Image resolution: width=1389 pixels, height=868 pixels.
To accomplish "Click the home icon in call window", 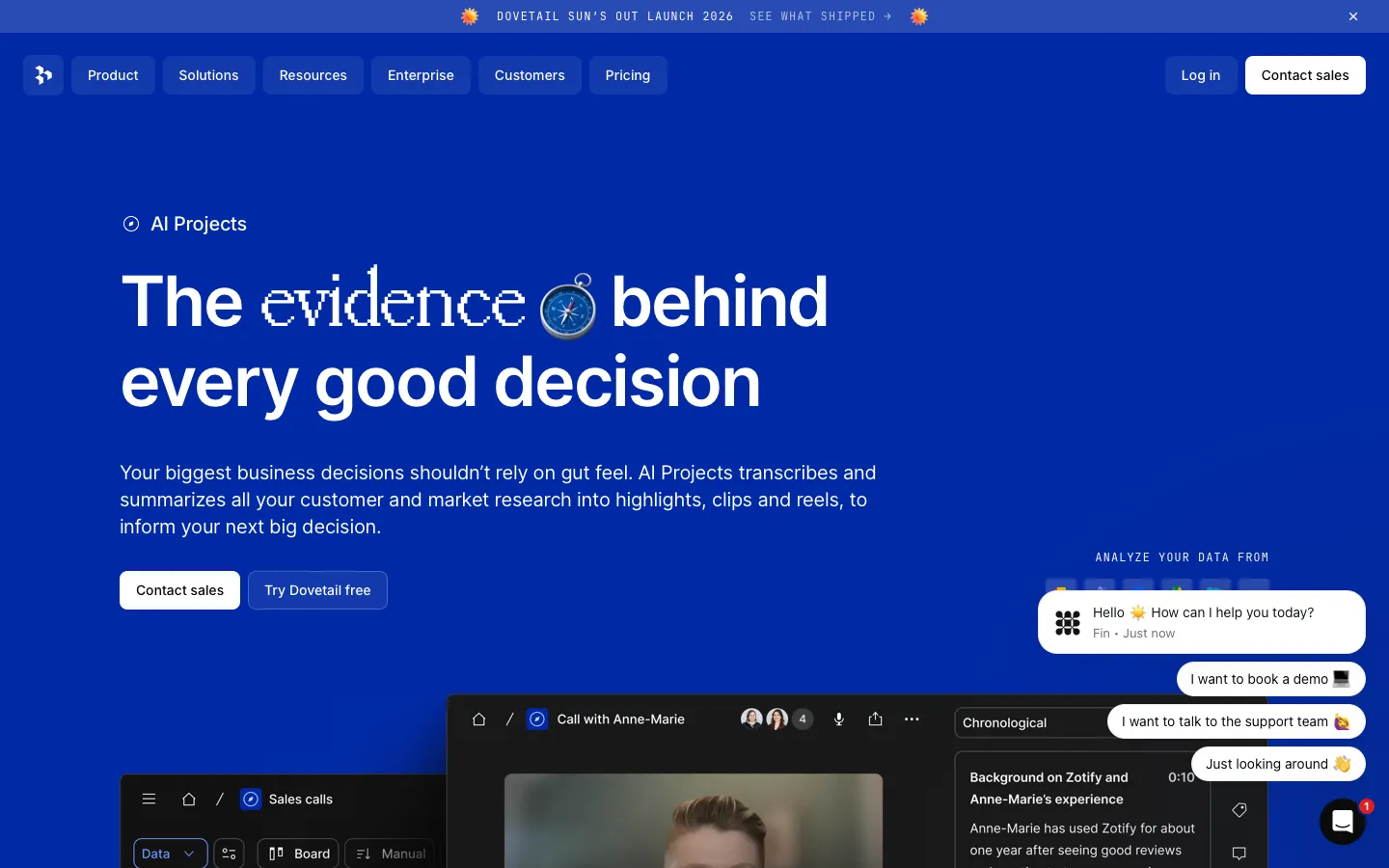I will 478,719.
